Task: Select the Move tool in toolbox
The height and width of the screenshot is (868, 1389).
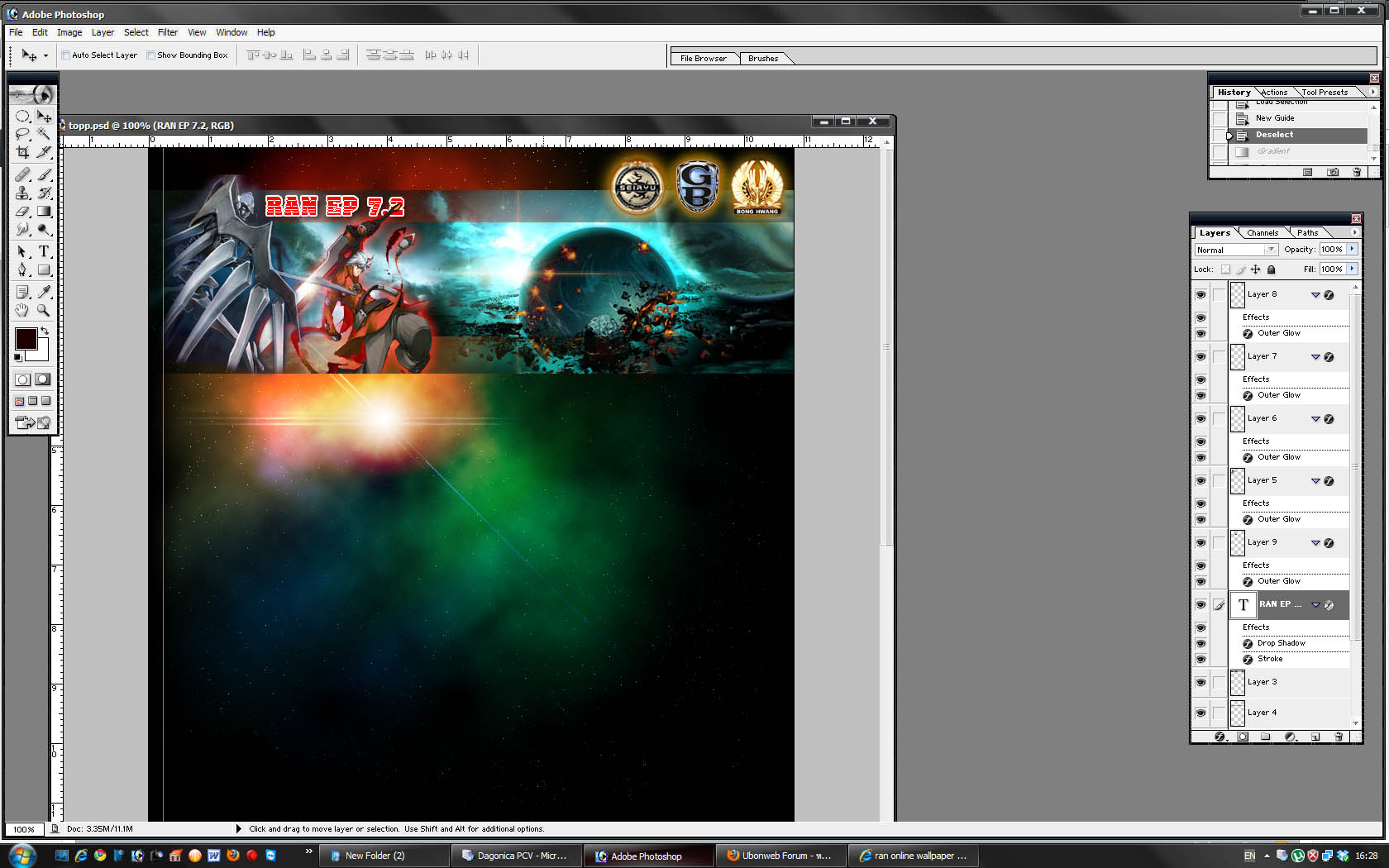Action: [x=44, y=117]
